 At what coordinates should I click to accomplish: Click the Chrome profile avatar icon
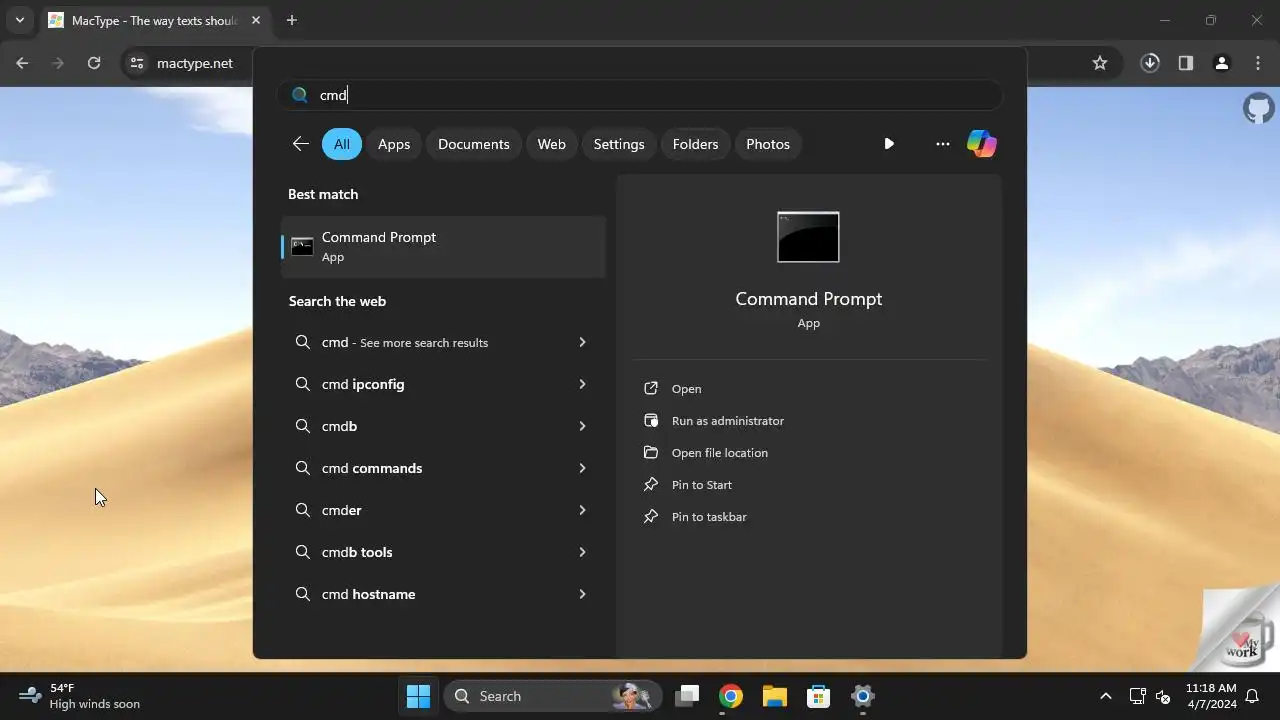tap(1221, 63)
